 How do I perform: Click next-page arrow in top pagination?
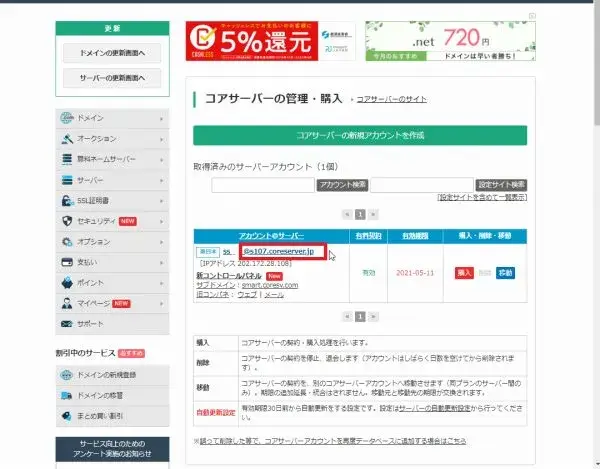[373, 214]
